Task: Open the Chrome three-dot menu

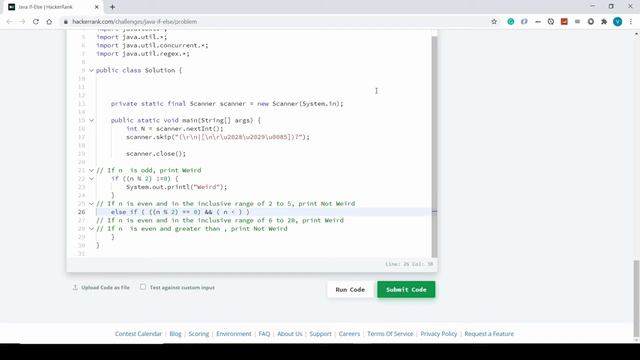Action: 631,22
